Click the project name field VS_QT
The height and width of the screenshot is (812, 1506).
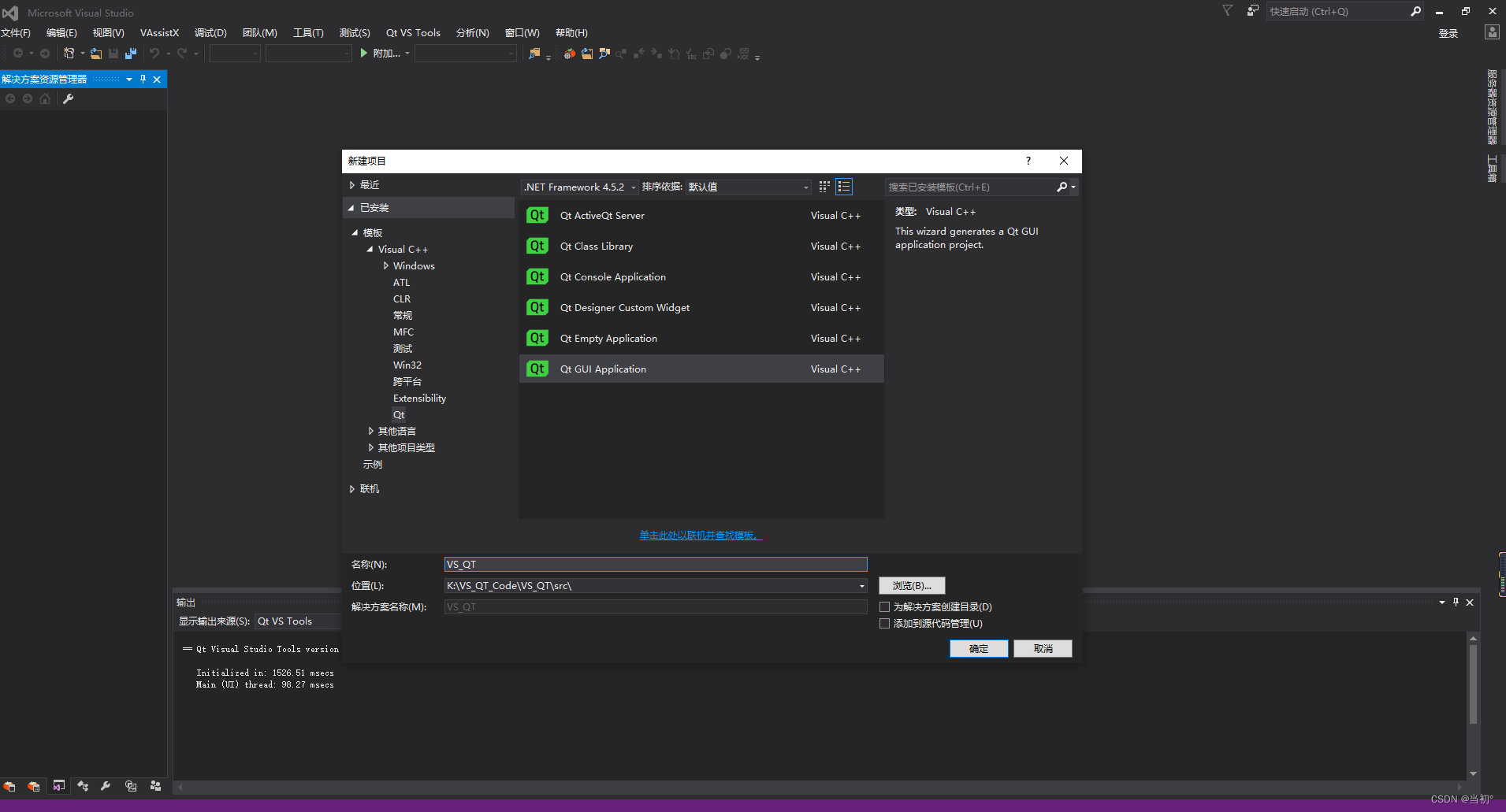[656, 565]
